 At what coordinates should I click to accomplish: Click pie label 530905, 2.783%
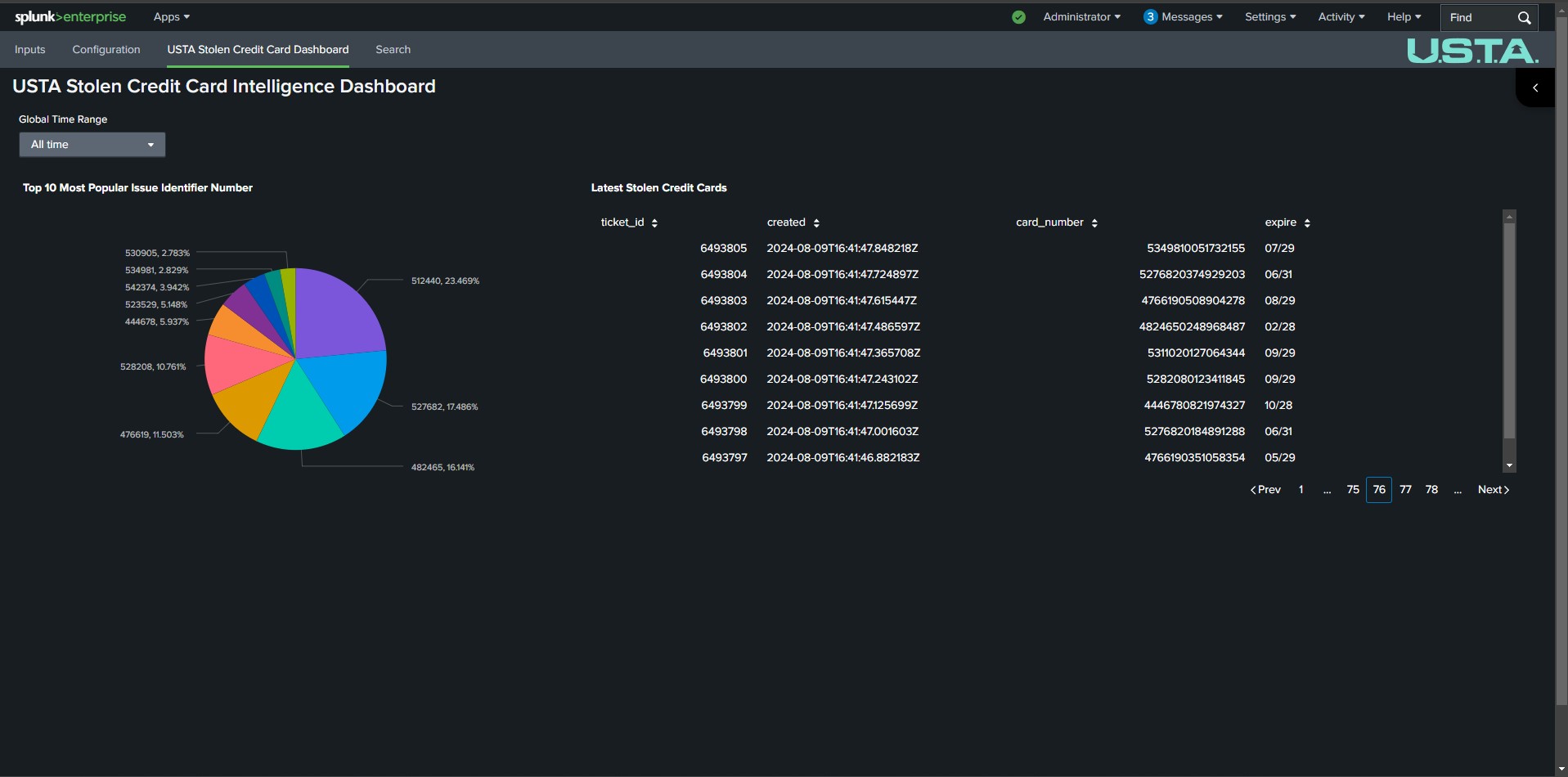(x=157, y=254)
